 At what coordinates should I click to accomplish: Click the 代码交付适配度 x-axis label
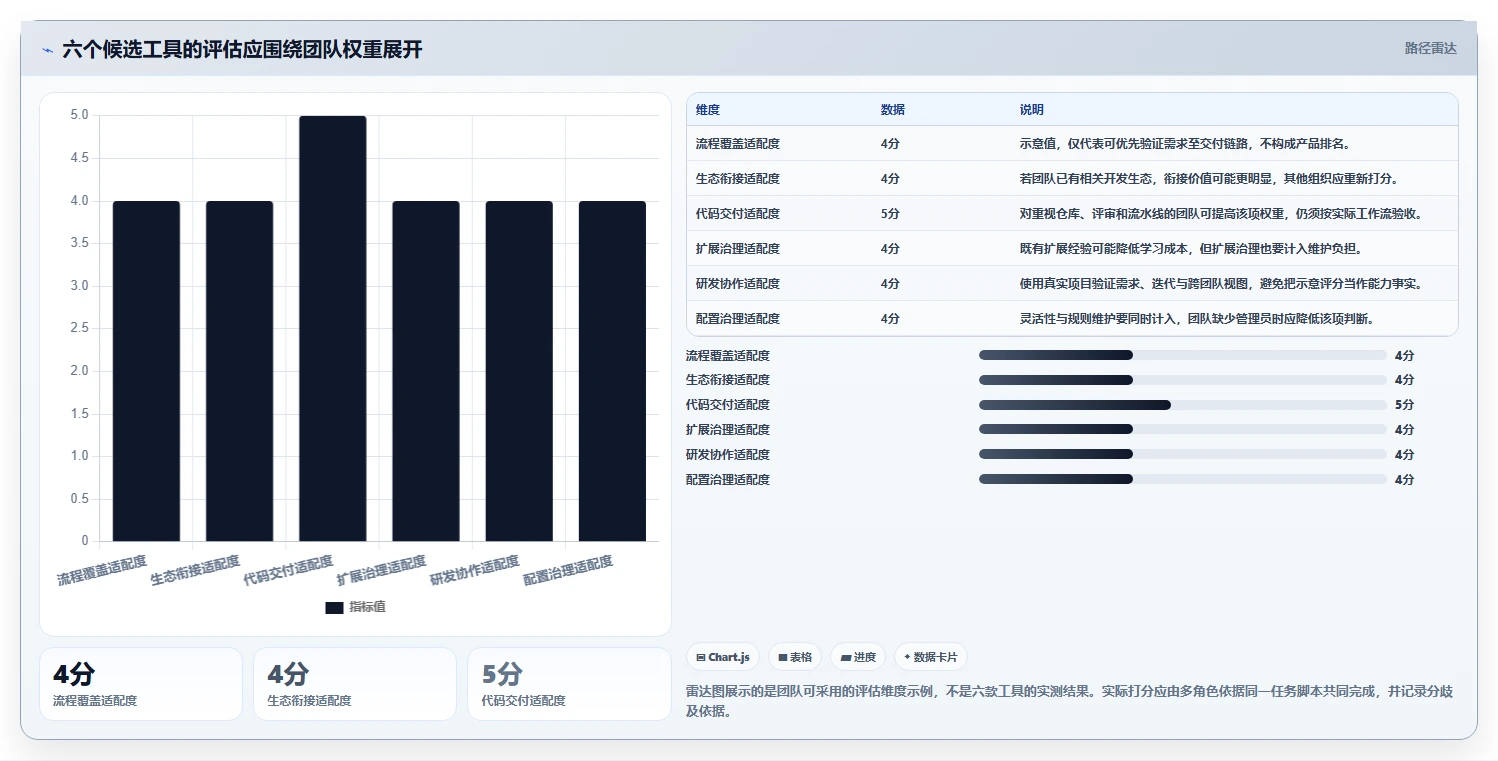coord(289,570)
